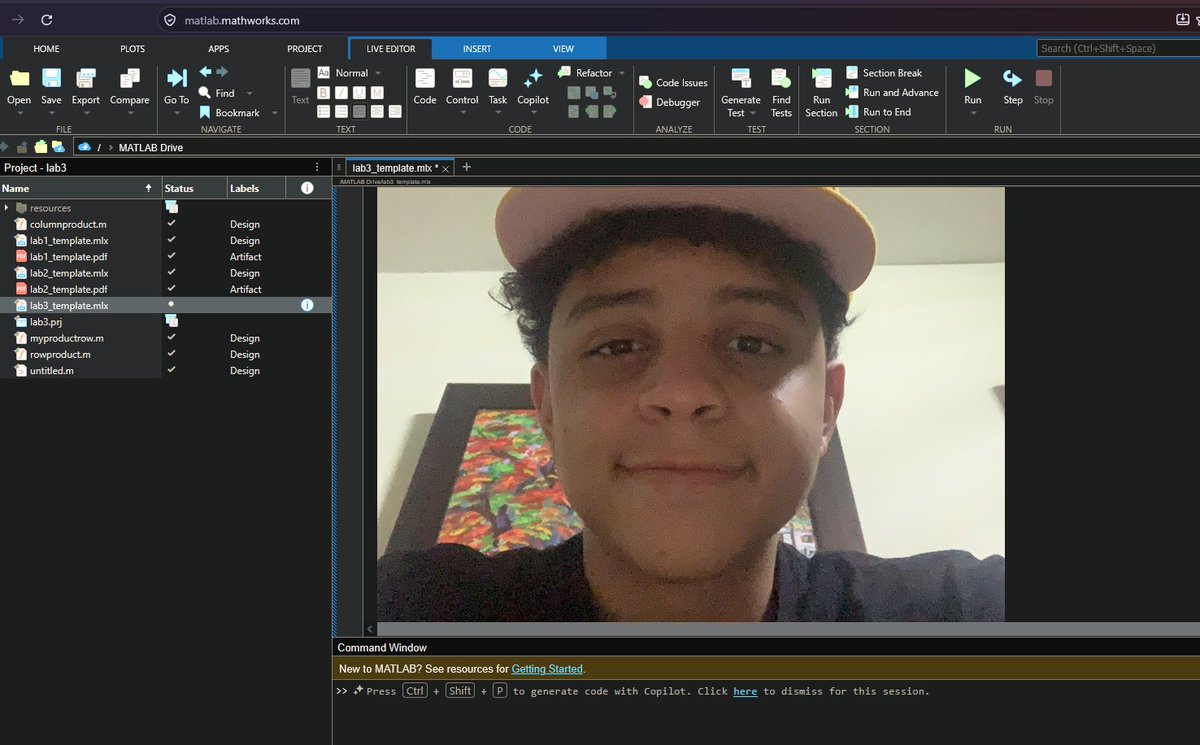Open the Debugger
Screen dimensions: 1200x745
670,102
